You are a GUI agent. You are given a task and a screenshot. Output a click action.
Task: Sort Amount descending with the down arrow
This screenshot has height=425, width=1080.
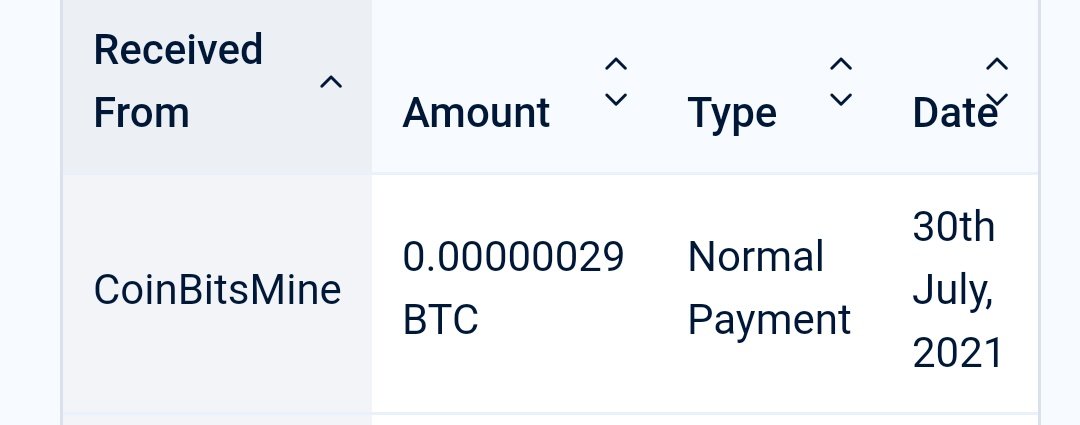click(616, 99)
